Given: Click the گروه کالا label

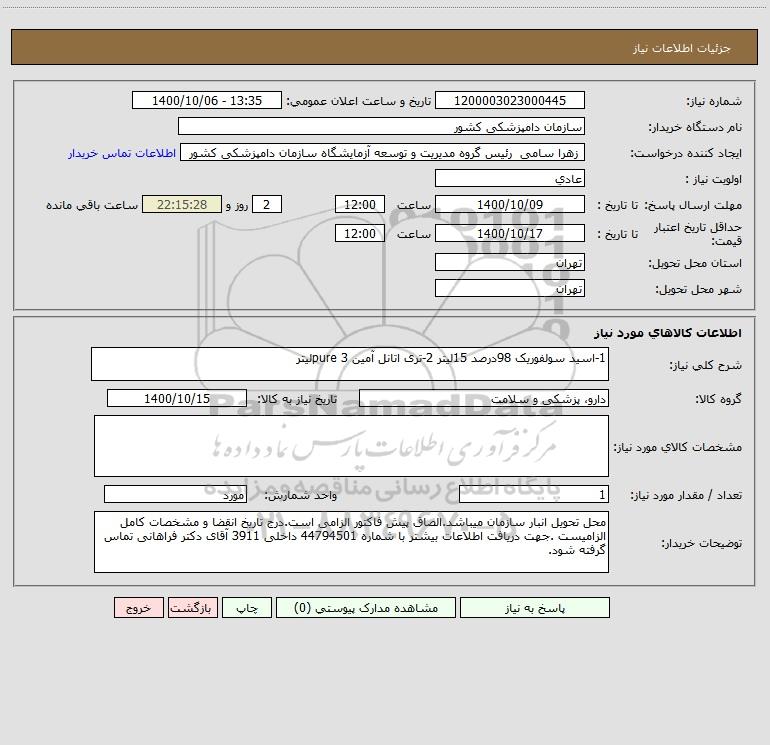Looking at the screenshot, I should click(x=719, y=399).
